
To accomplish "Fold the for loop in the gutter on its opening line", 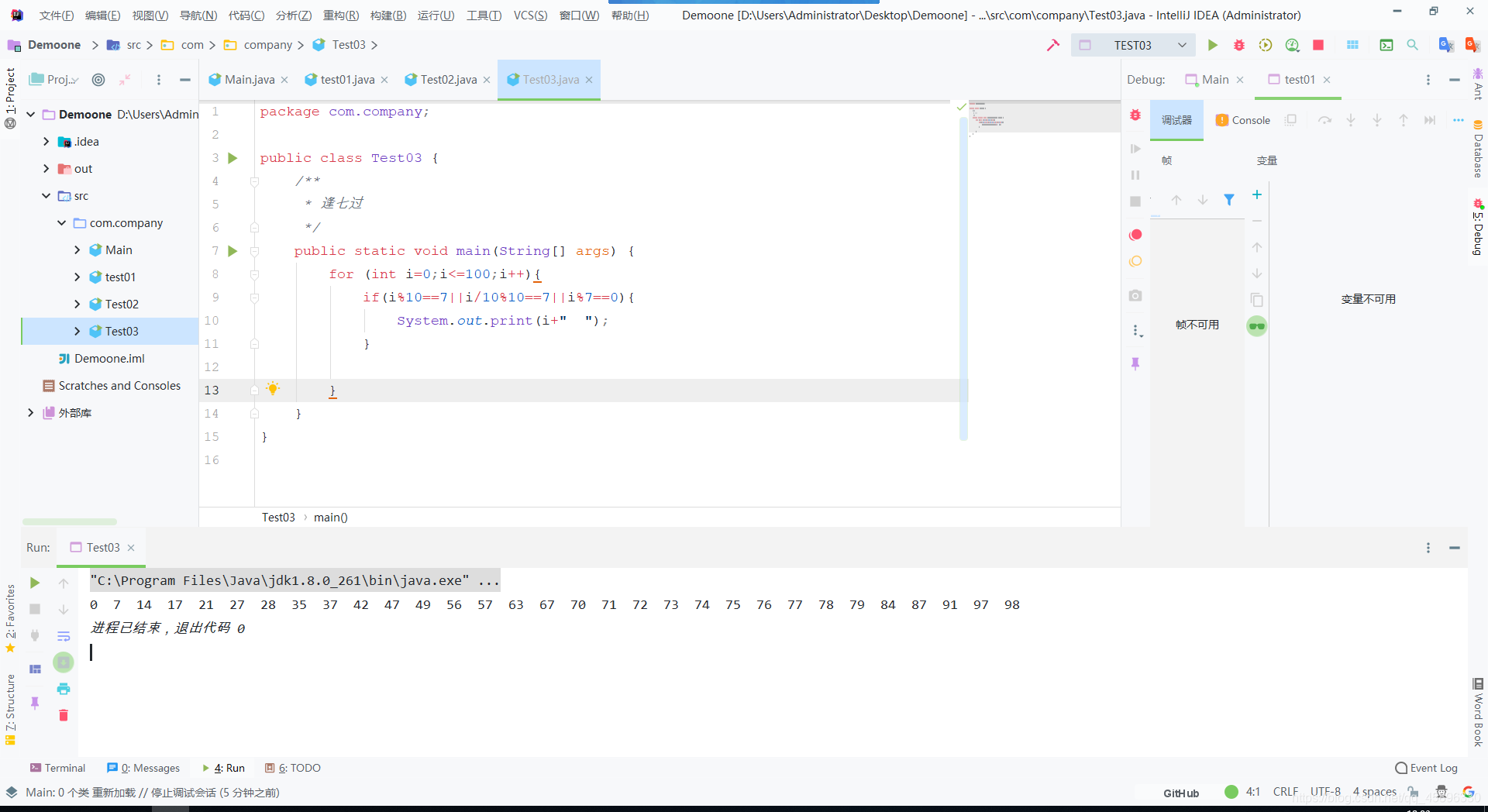I will pyautogui.click(x=254, y=274).
